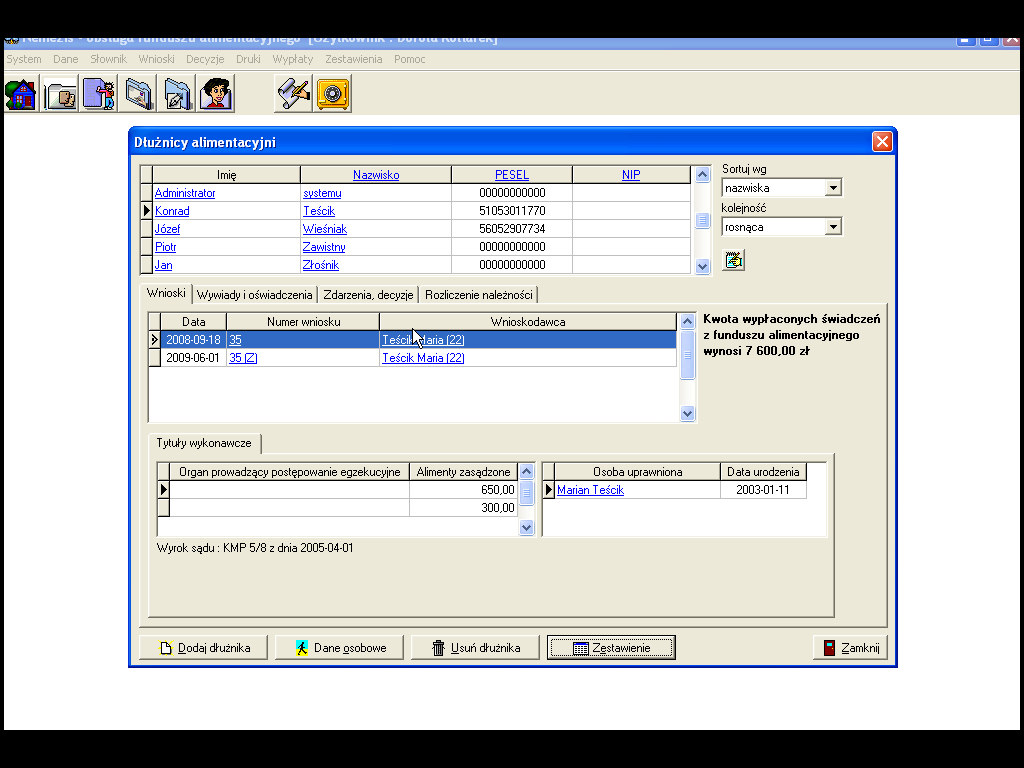Click the woman portrait toolbar icon
Screen dimensions: 1024x768
tap(216, 94)
